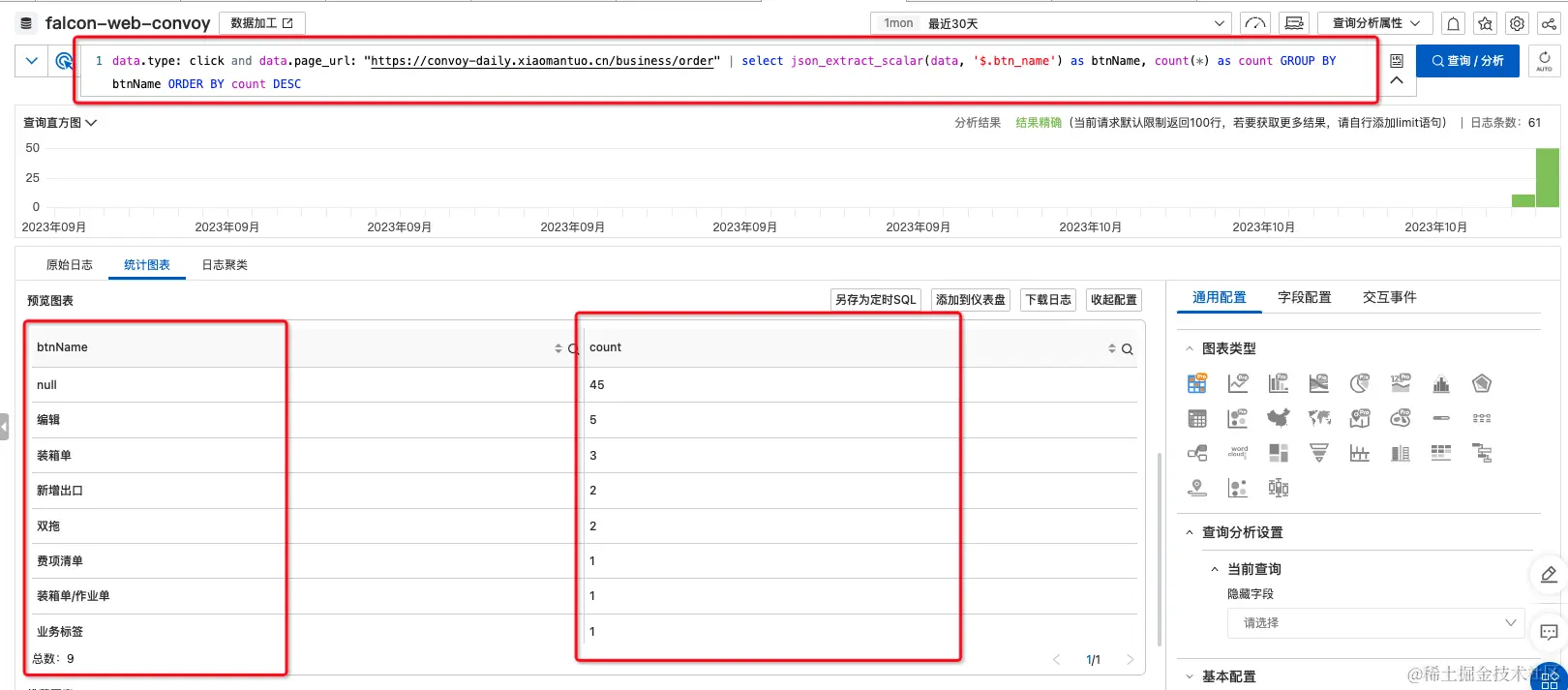Click the null btnName cell

tap(46, 385)
